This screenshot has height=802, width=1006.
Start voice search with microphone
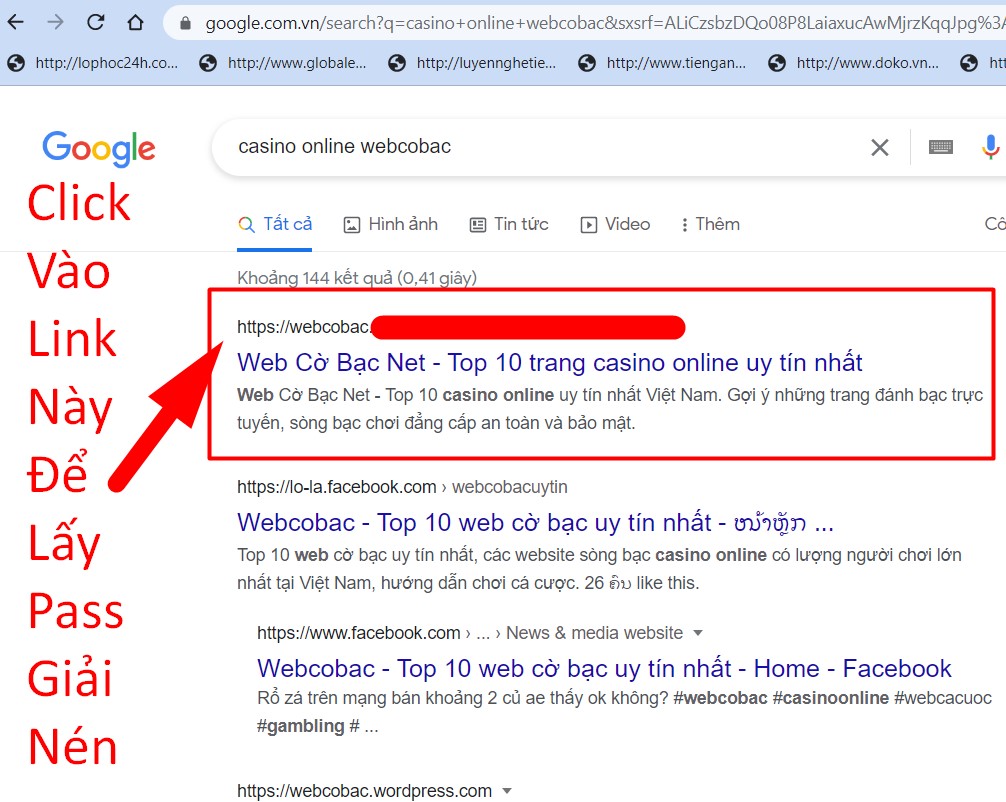pos(990,147)
